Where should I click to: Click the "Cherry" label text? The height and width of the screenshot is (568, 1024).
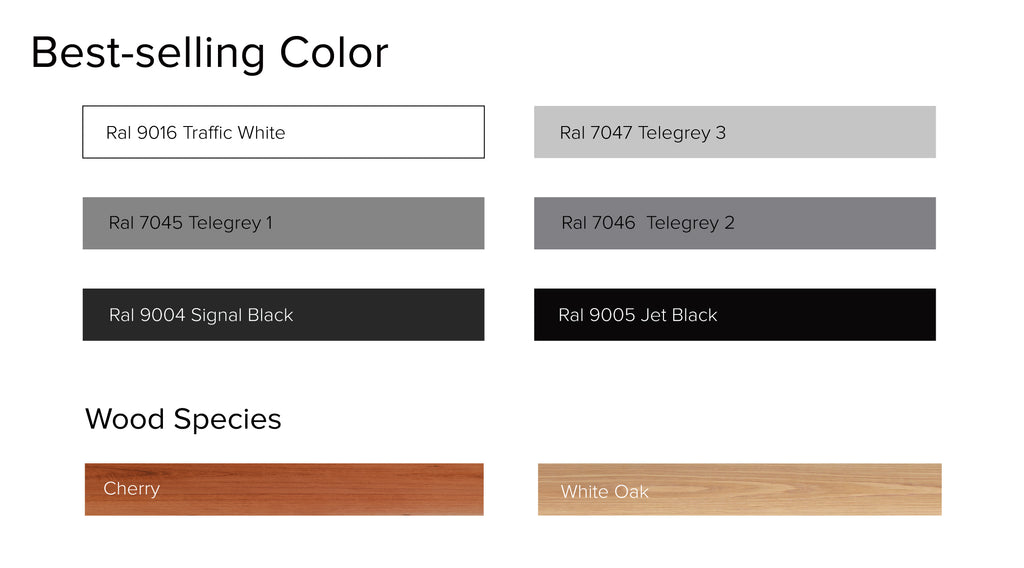[131, 489]
